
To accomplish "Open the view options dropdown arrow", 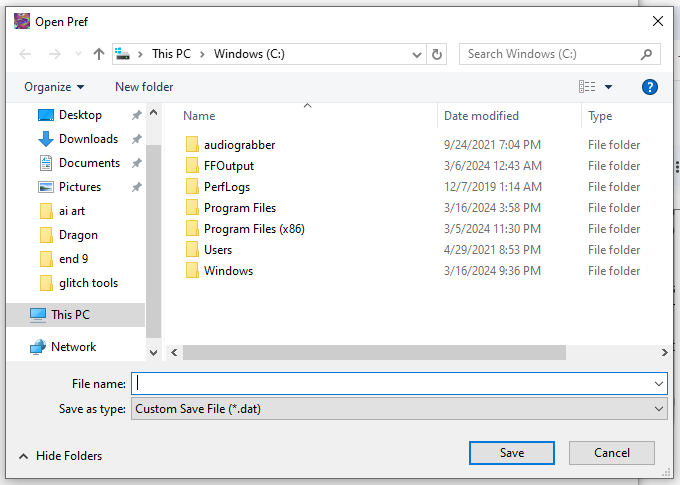I will pos(608,87).
